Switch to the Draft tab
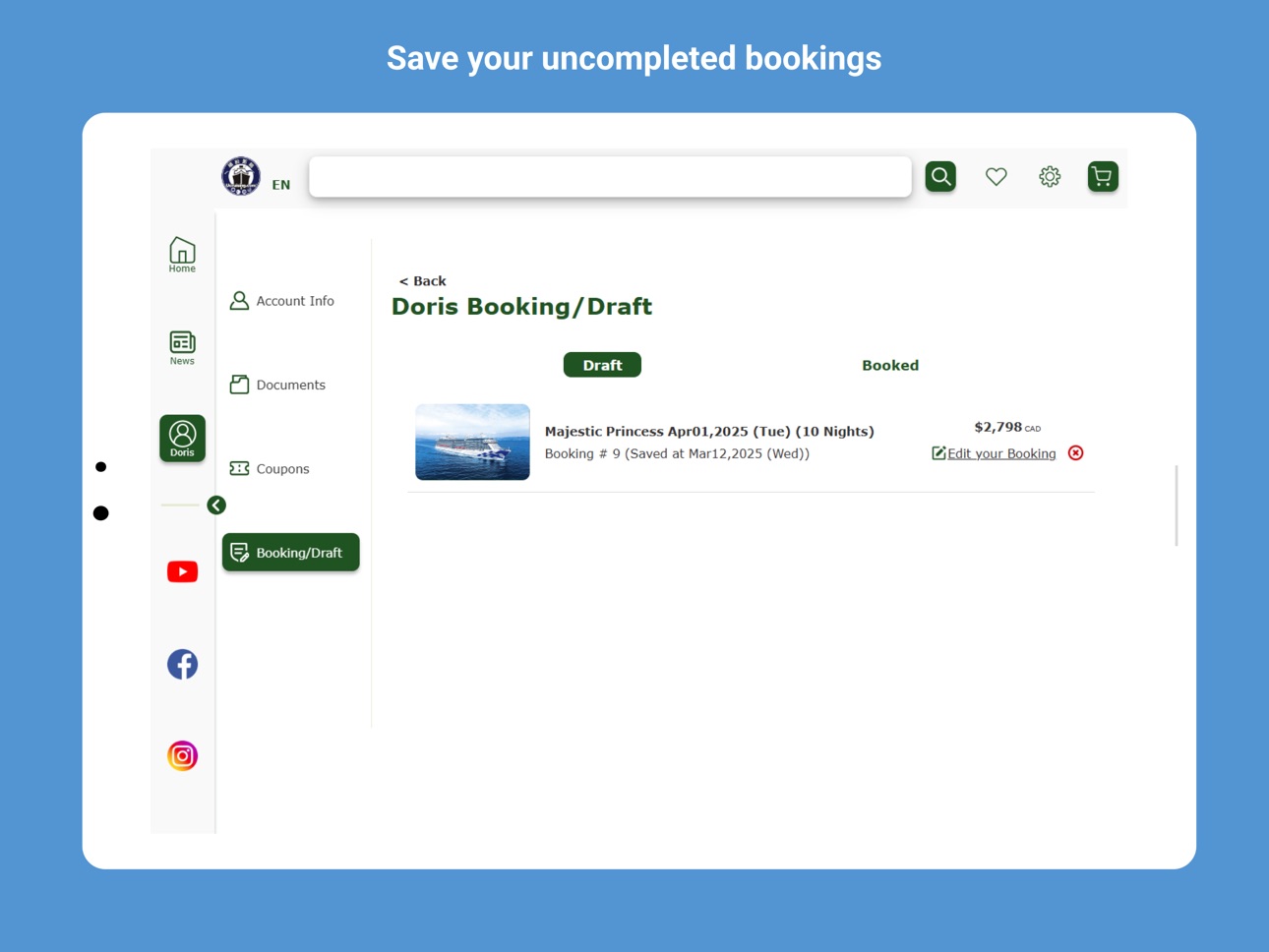The width and height of the screenshot is (1269, 952). click(602, 365)
